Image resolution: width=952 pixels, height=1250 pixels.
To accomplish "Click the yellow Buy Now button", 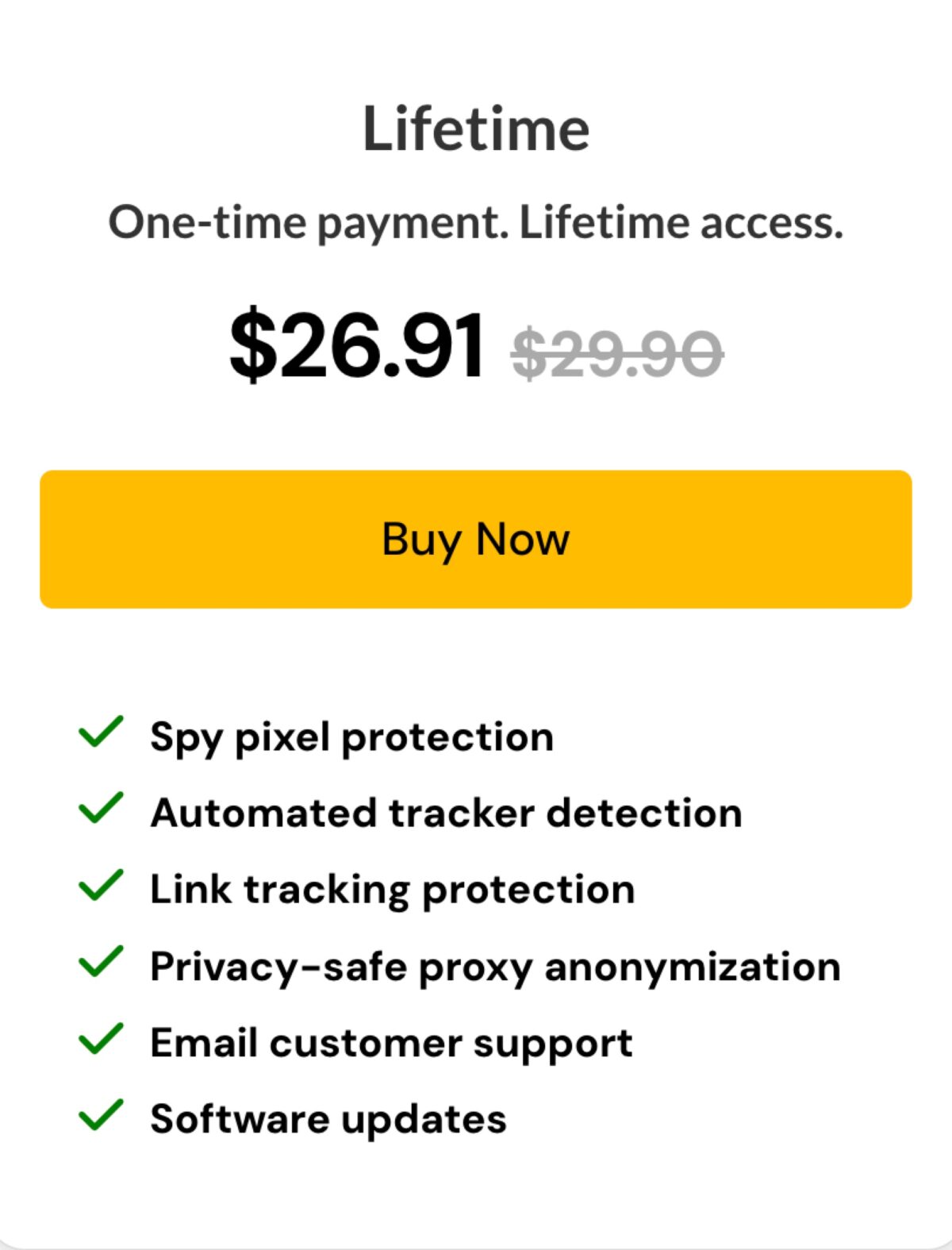I will click(x=476, y=540).
